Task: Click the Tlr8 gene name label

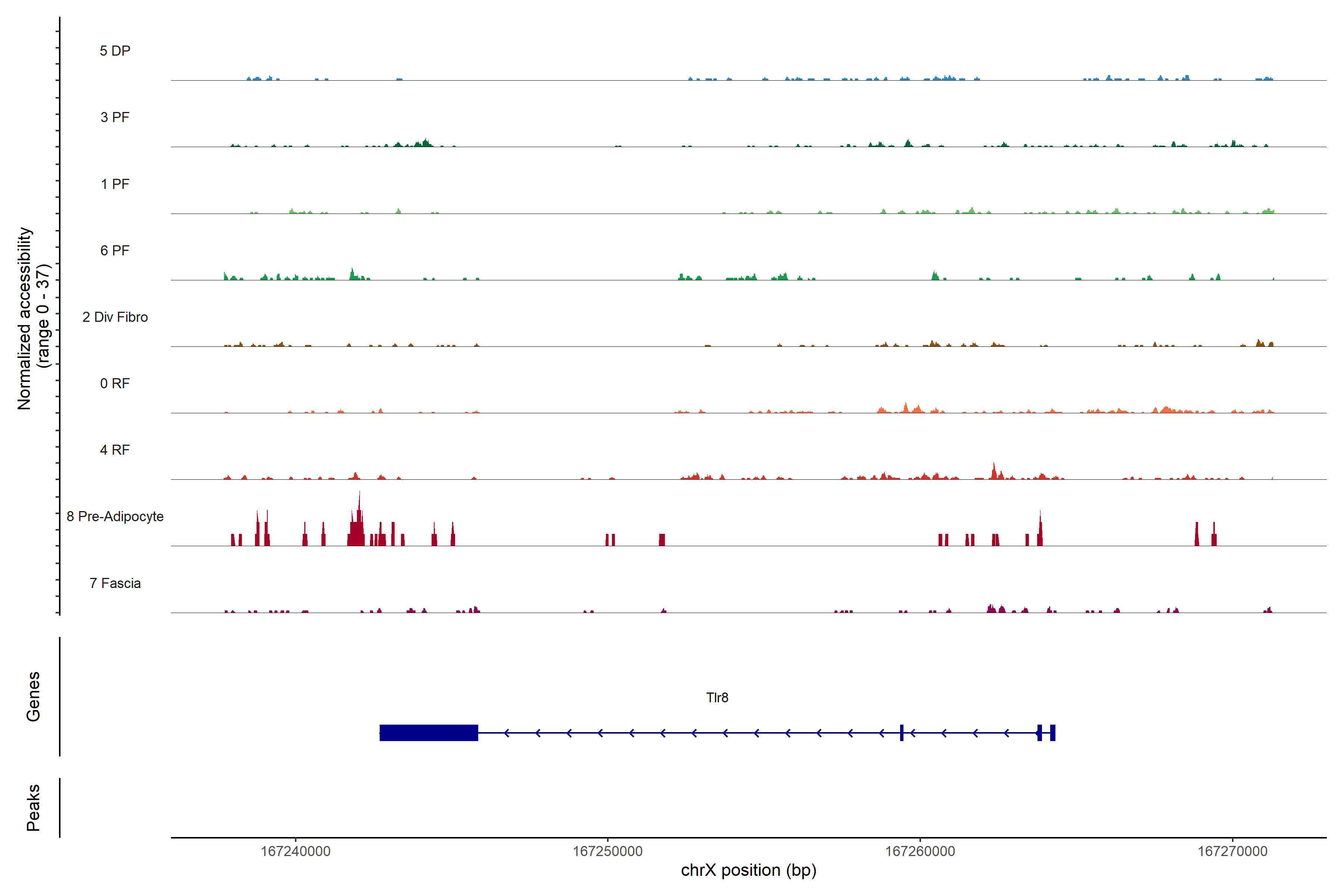Action: 717,698
